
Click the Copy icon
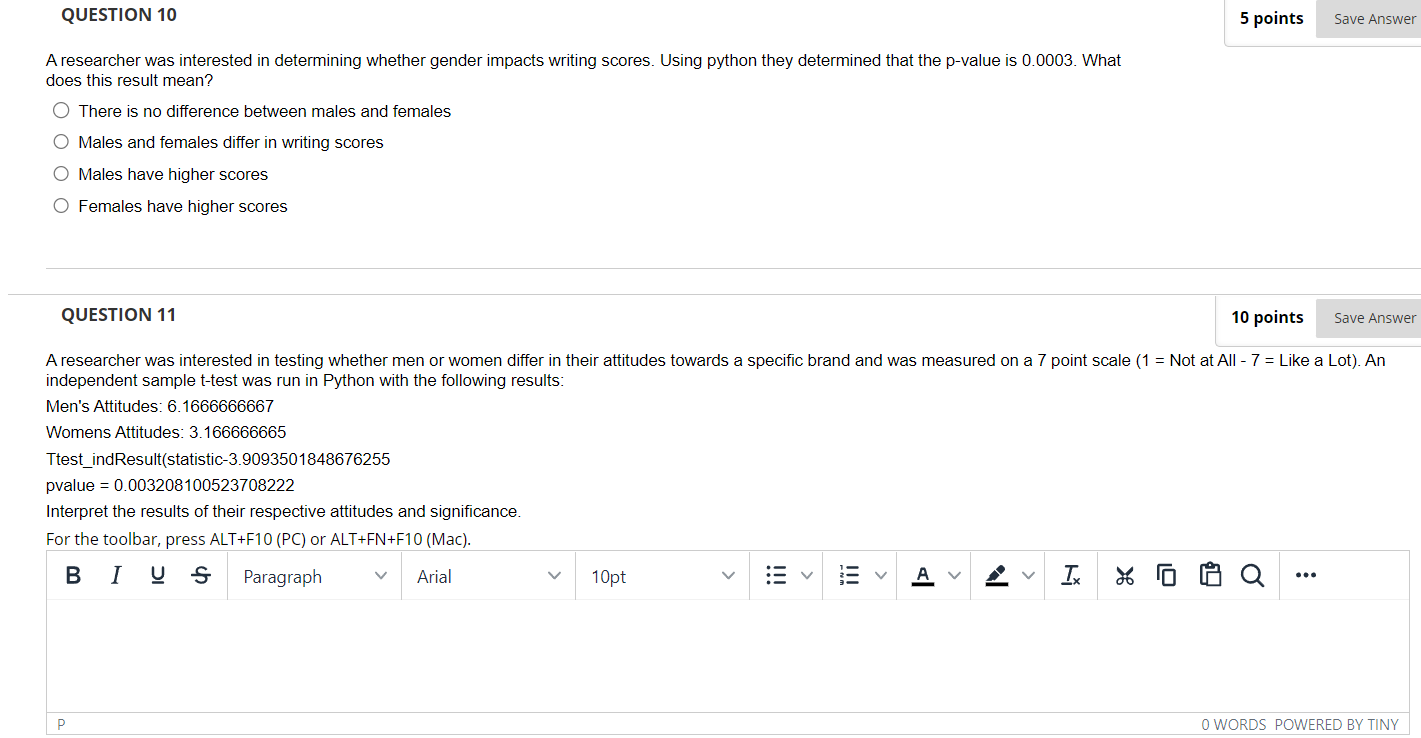pos(1166,575)
